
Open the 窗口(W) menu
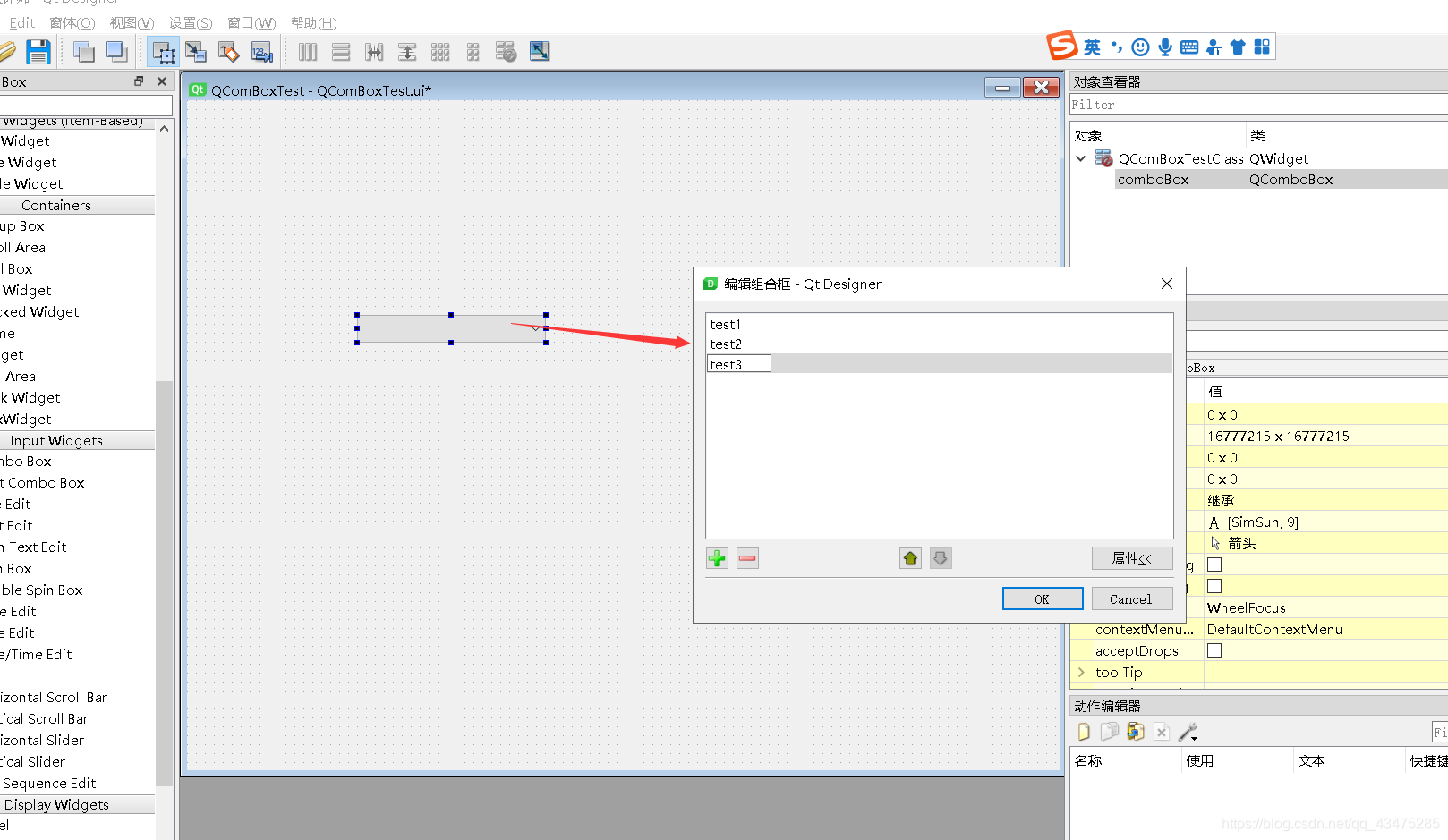(251, 22)
